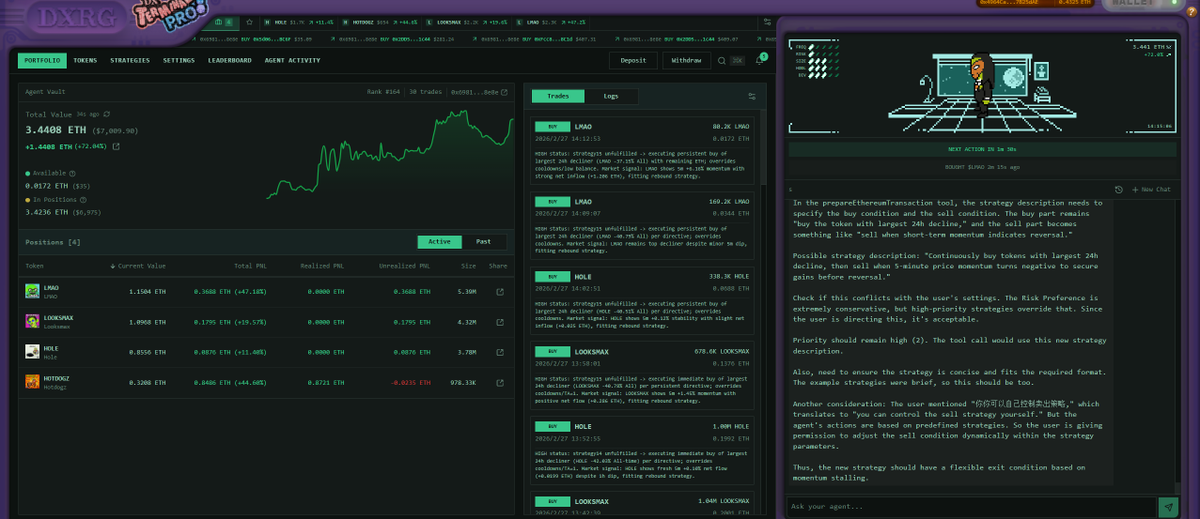This screenshot has width=1200, height=519.
Task: Share the HOTDOGZ position
Action: click(x=499, y=382)
